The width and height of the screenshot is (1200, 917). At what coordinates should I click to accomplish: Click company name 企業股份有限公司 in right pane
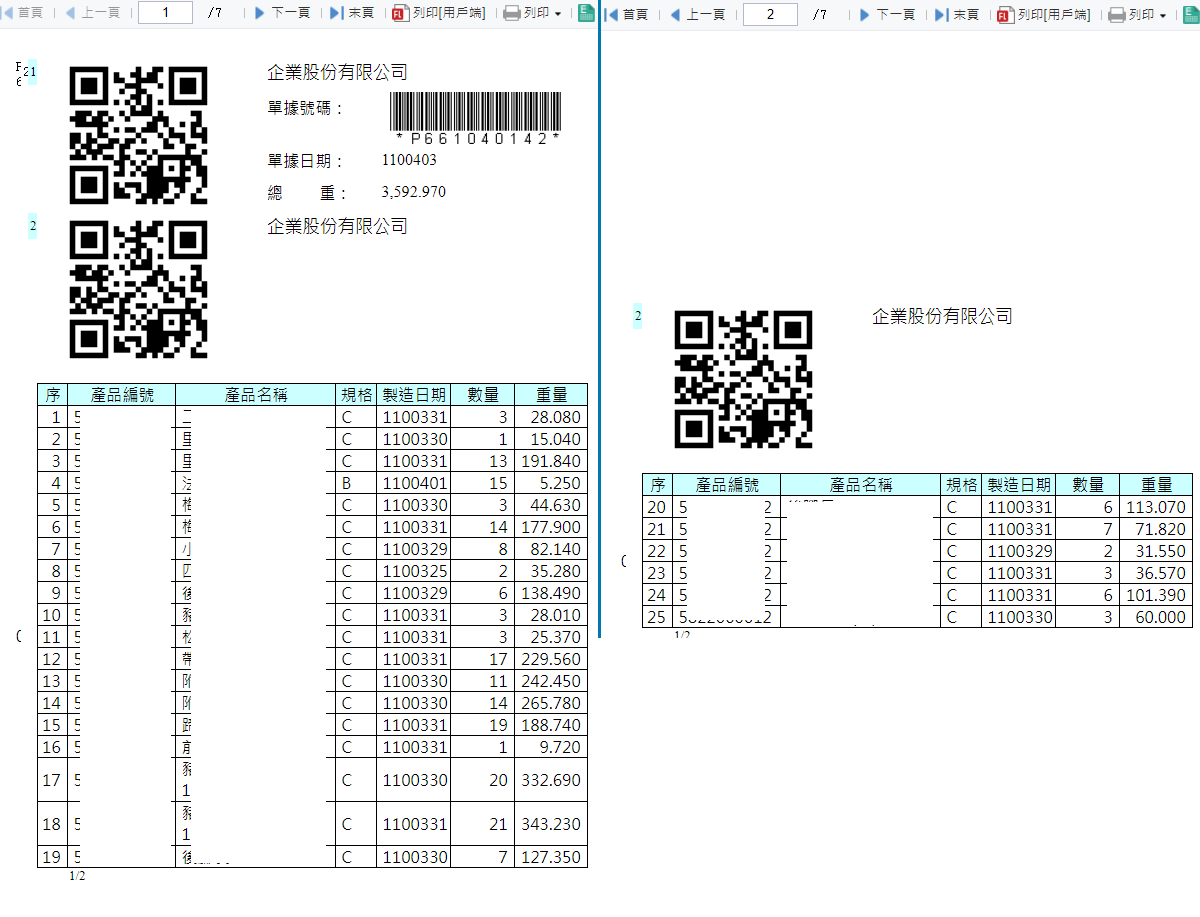pyautogui.click(x=943, y=316)
